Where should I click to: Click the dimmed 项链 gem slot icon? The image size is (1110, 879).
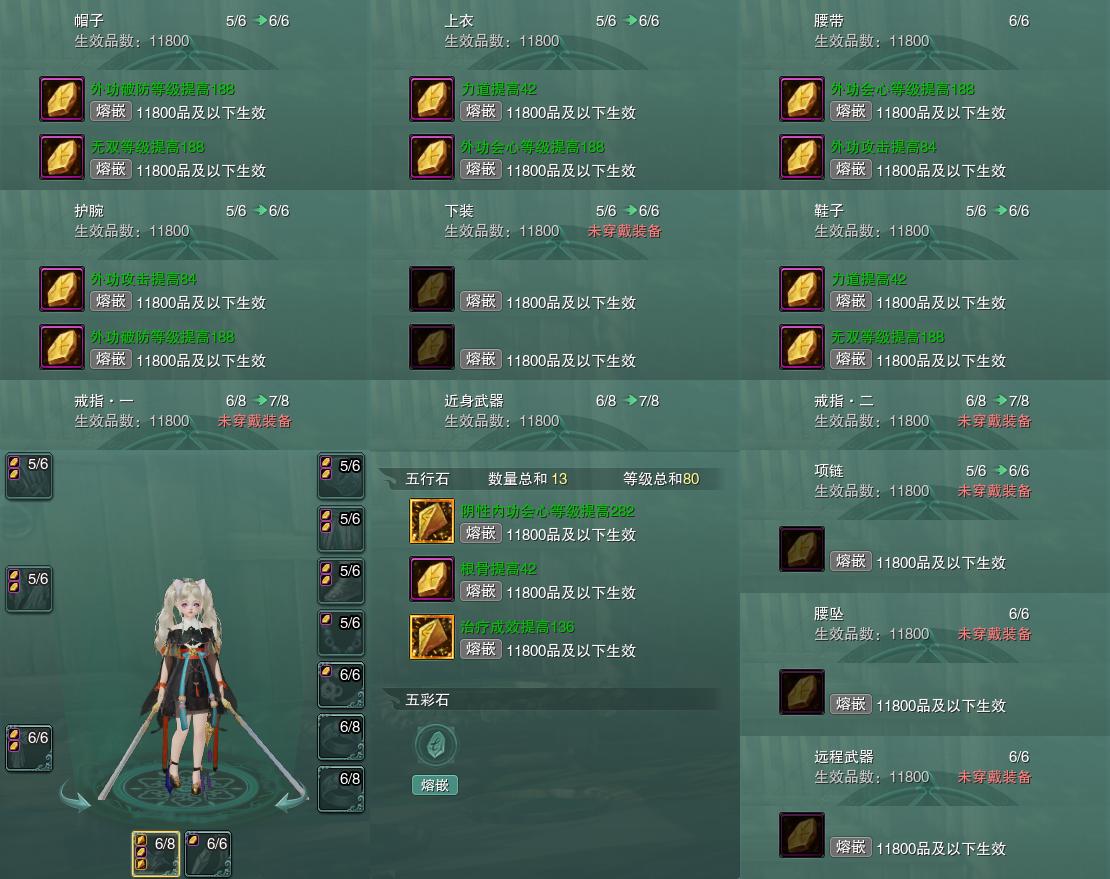(802, 549)
